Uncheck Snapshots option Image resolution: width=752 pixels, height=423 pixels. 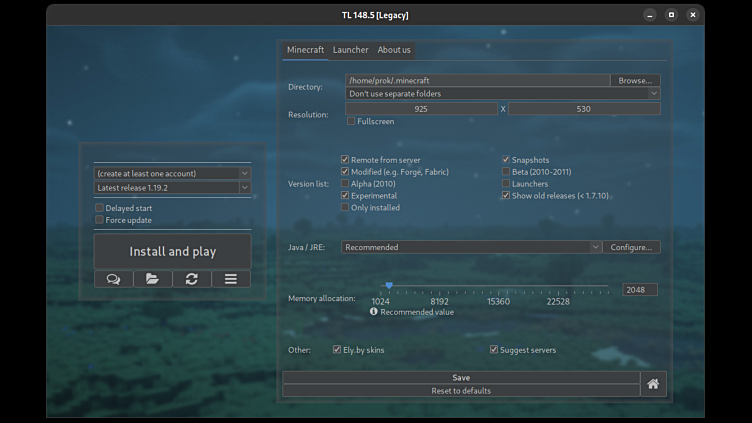tap(505, 160)
